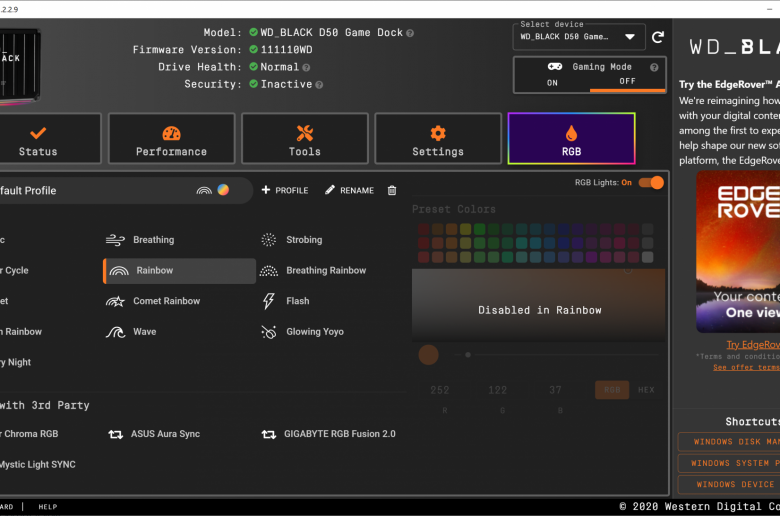Click the brightness slider handle

468,355
